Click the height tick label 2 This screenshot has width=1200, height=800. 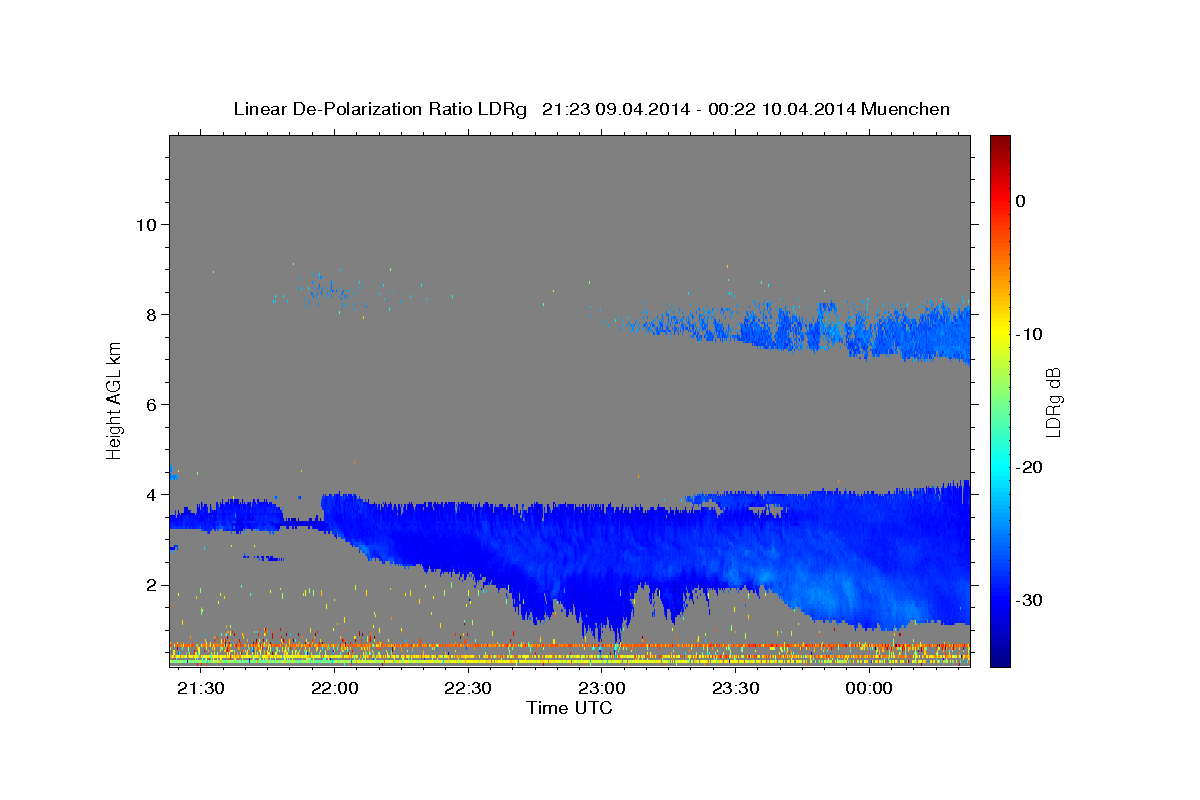point(150,585)
